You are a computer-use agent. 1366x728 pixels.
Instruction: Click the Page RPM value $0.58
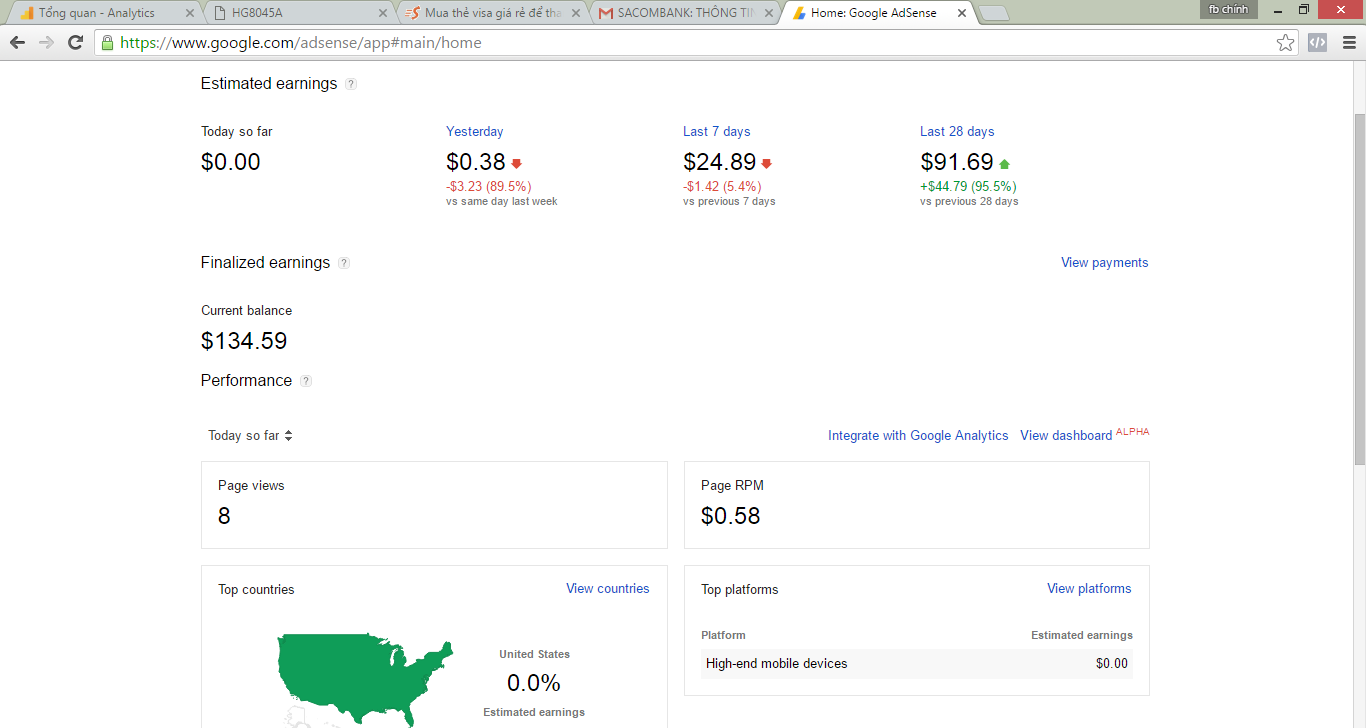click(731, 516)
